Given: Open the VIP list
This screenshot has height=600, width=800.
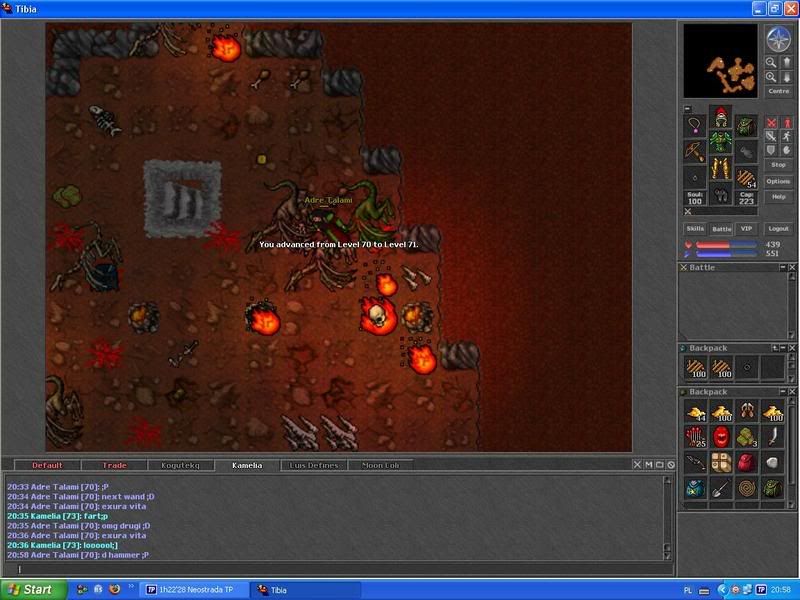Looking at the screenshot, I should [x=747, y=229].
